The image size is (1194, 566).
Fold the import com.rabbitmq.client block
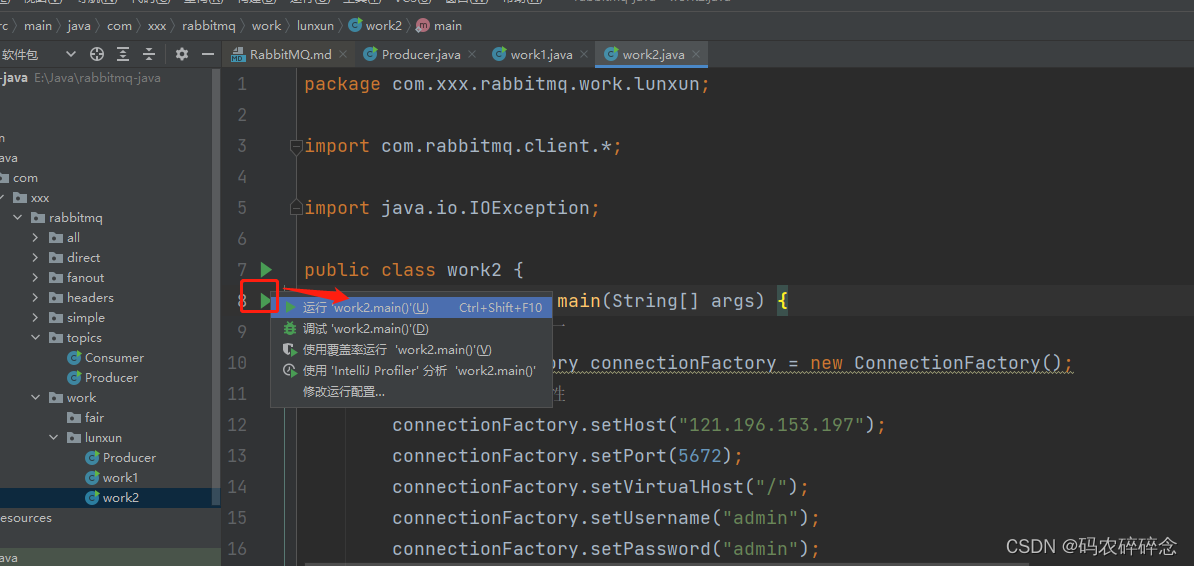click(x=296, y=145)
